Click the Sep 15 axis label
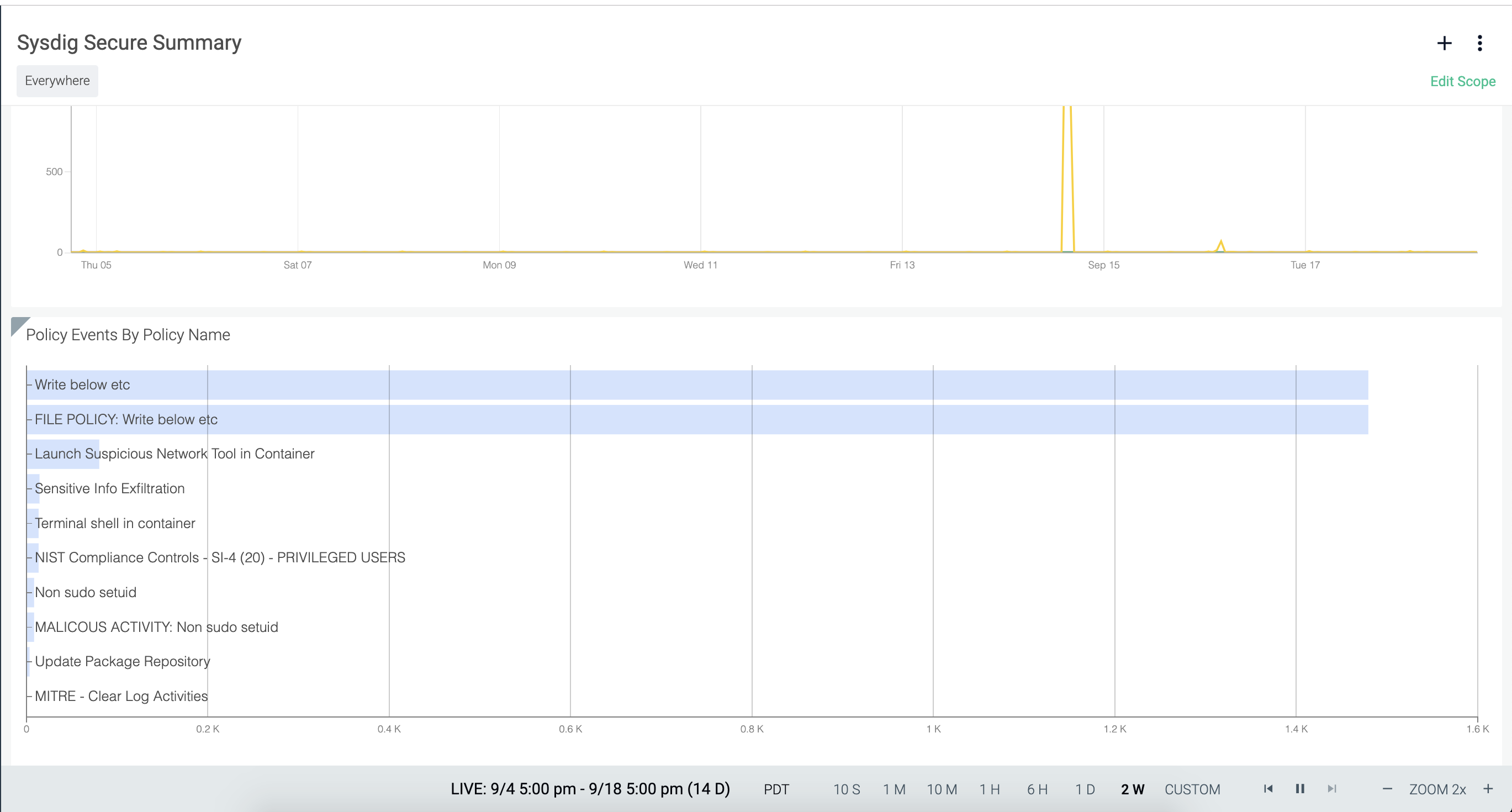1512x812 pixels. pos(1103,265)
